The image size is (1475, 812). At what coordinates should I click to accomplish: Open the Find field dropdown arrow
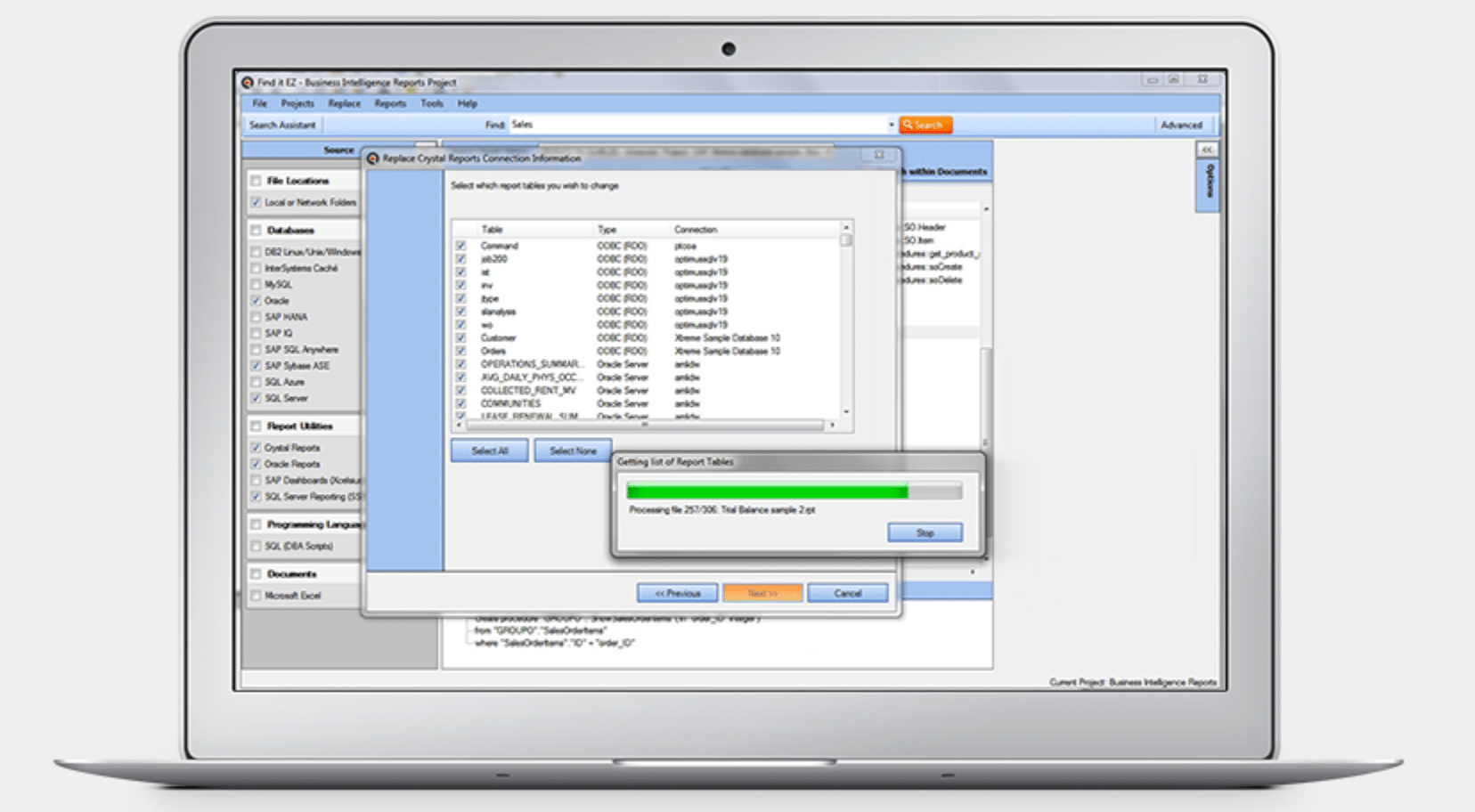pyautogui.click(x=890, y=126)
